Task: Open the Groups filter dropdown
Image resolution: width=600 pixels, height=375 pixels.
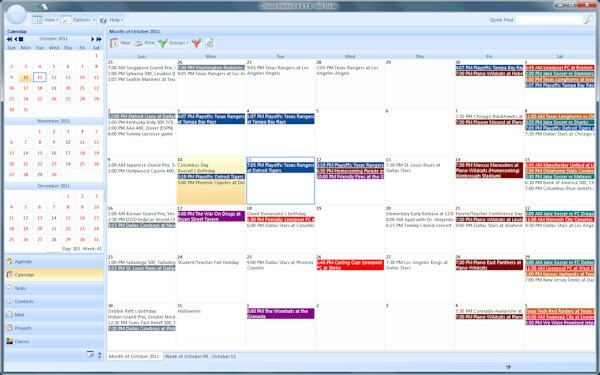Action: [x=174, y=43]
